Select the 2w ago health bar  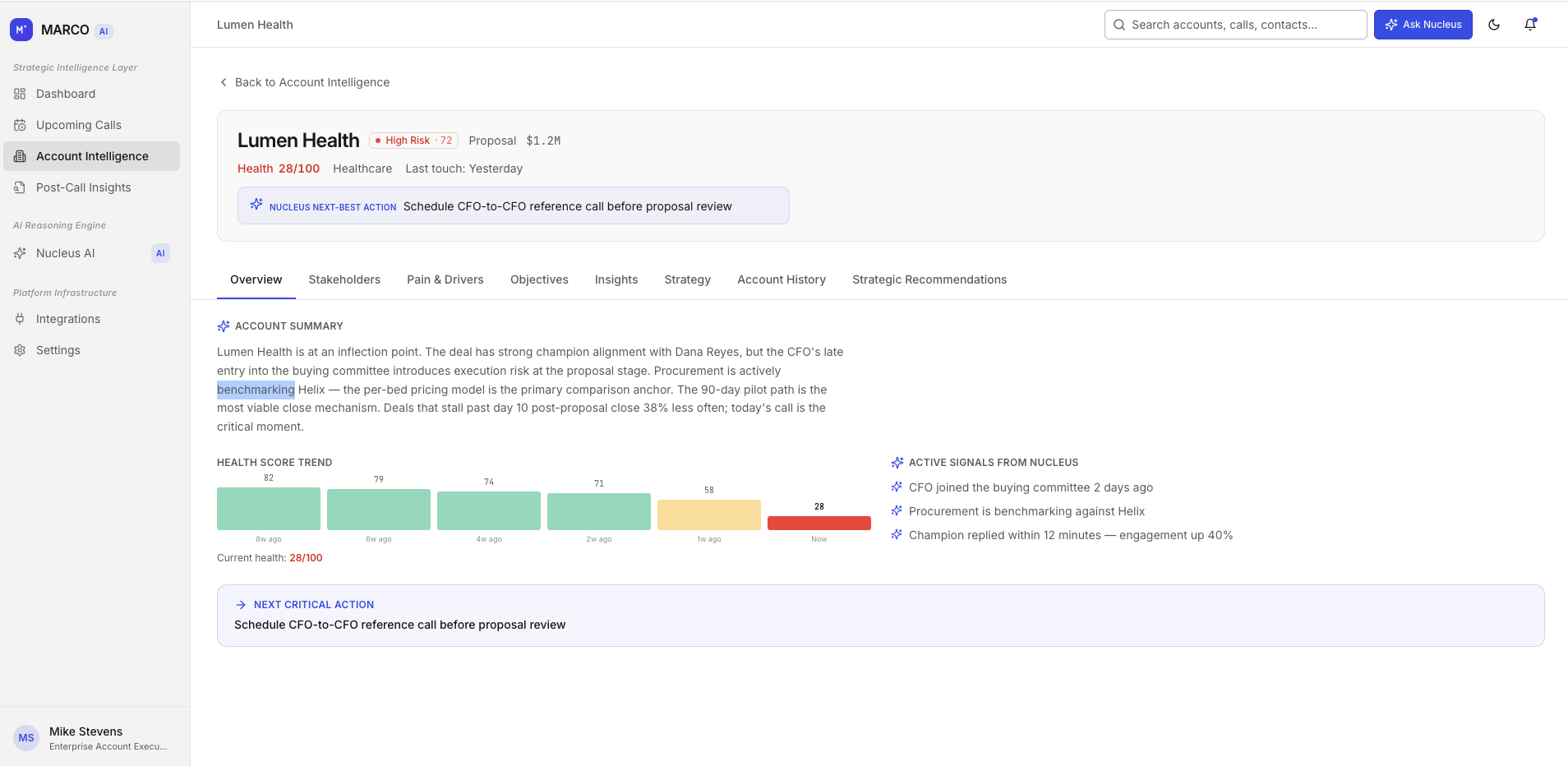pos(599,511)
